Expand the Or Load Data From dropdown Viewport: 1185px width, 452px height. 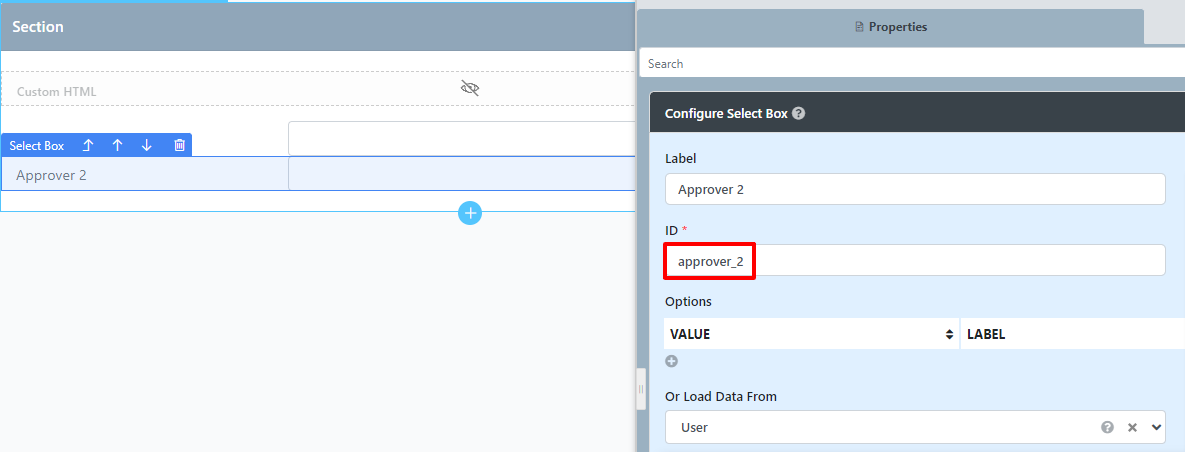[1157, 427]
